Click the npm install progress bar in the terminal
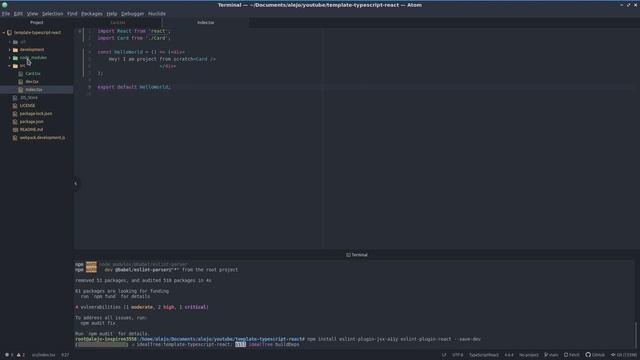This screenshot has height=360, width=640. click(x=102, y=344)
